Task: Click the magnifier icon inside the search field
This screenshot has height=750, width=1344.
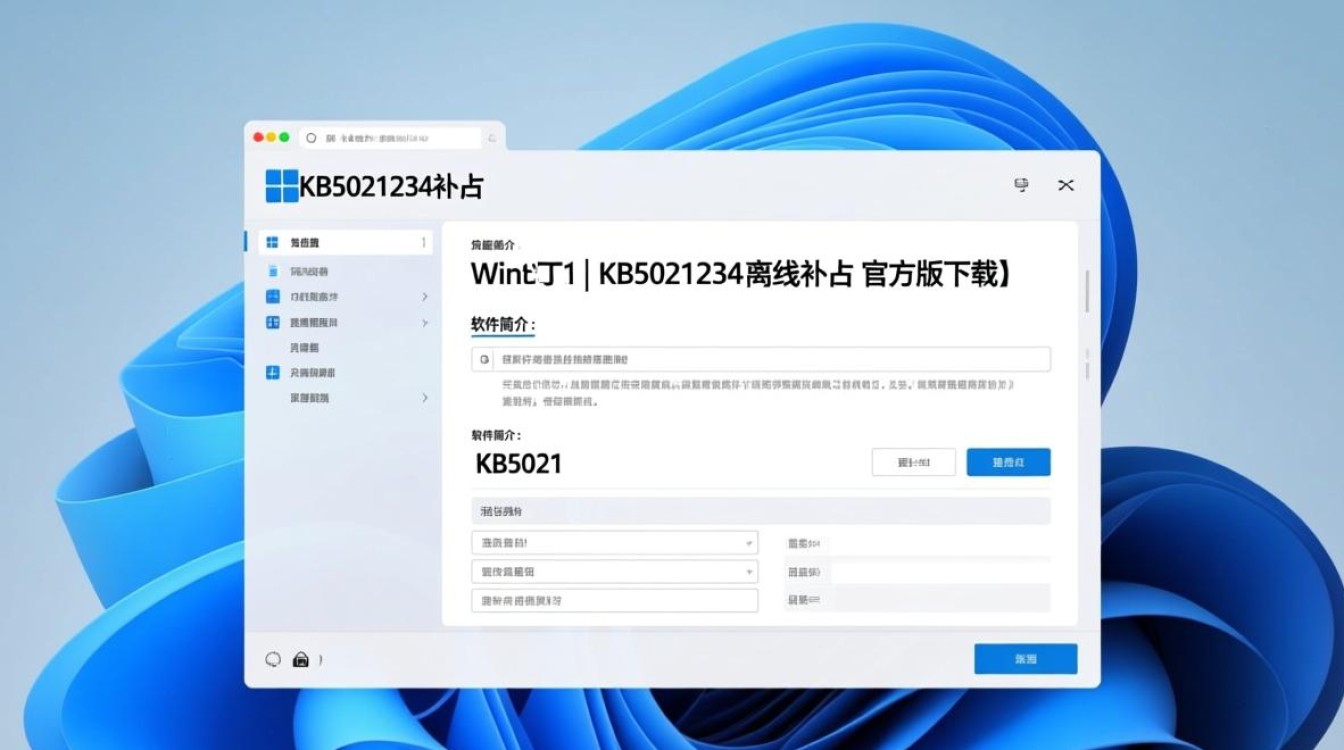Action: pos(483,358)
